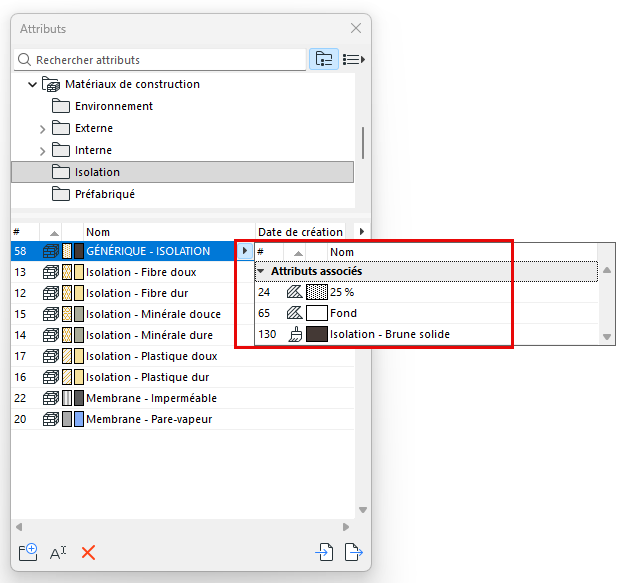Select the Externe folder
Image resolution: width=626 pixels, height=583 pixels.
[82, 128]
